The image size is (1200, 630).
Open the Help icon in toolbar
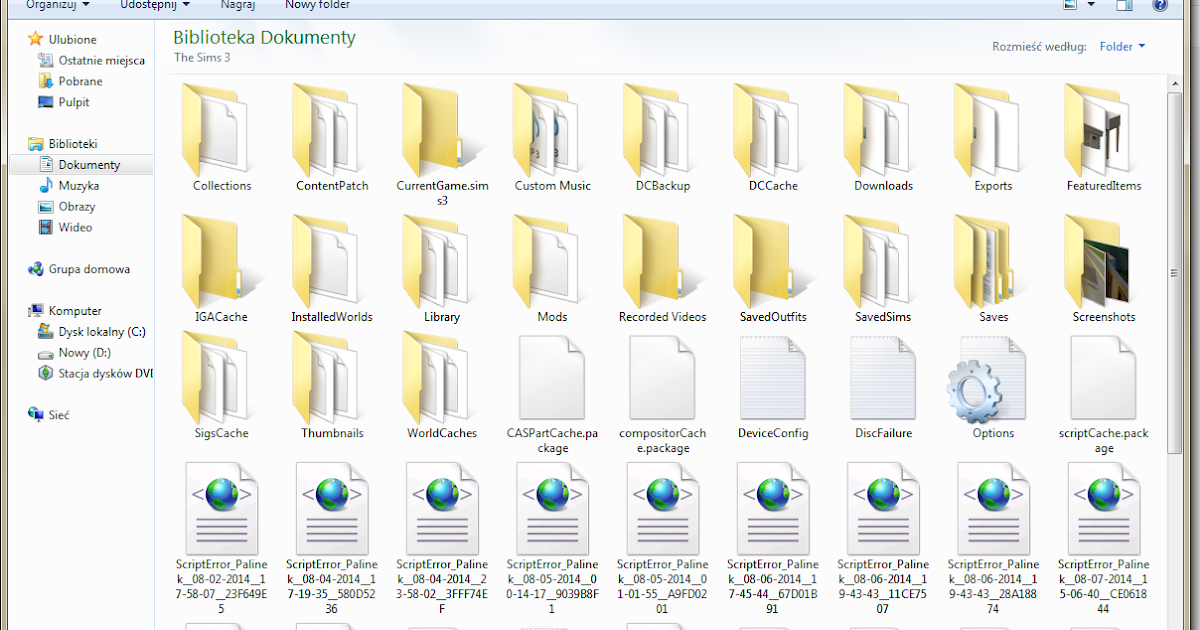[1159, 5]
